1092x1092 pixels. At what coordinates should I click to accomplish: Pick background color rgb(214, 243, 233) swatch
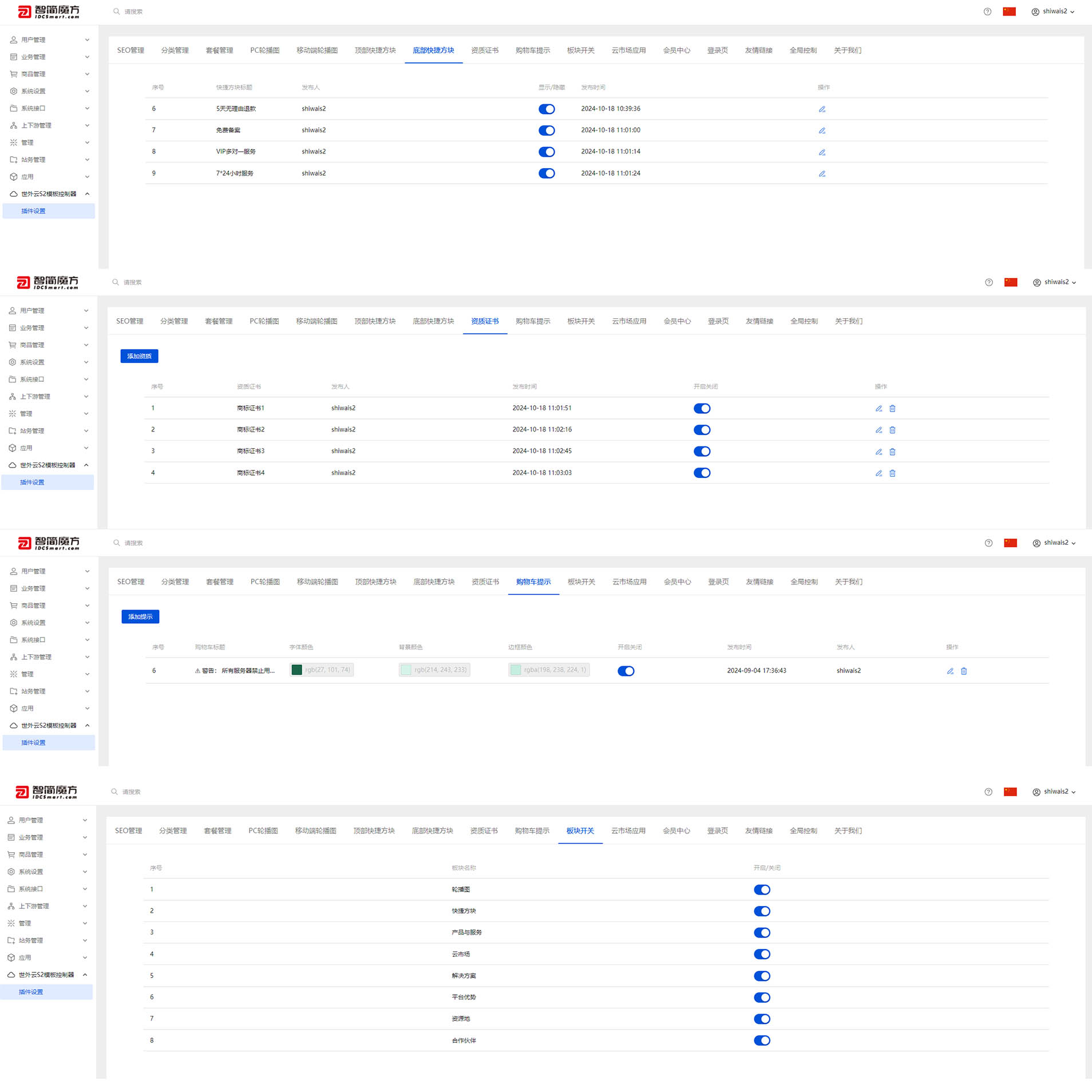coord(406,670)
